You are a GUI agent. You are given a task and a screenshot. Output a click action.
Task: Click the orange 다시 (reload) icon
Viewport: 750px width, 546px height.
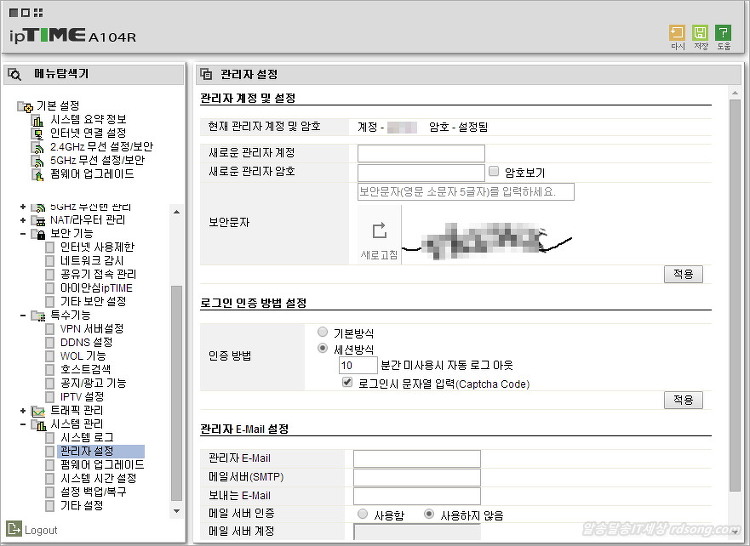click(677, 33)
